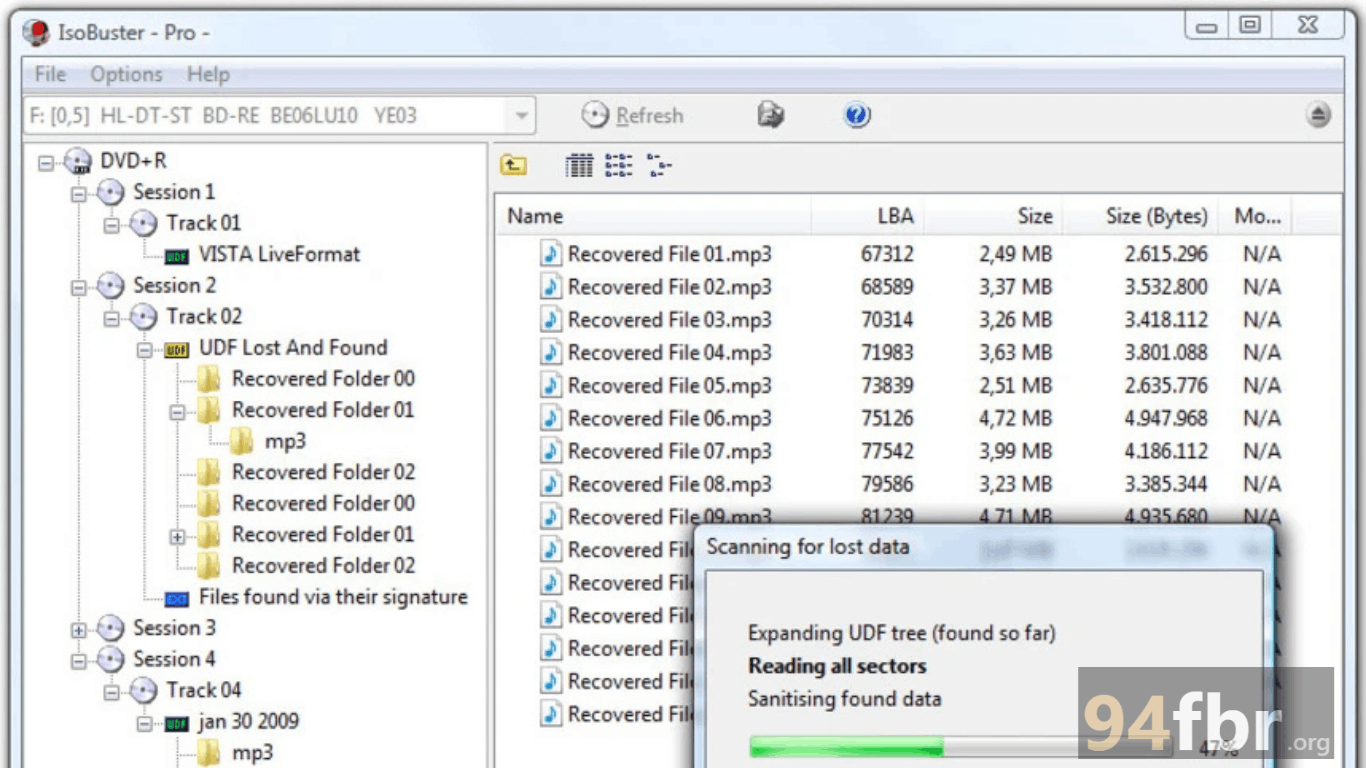Click LBA value 79586
Image resolution: width=1366 pixels, height=768 pixels.
(x=887, y=484)
